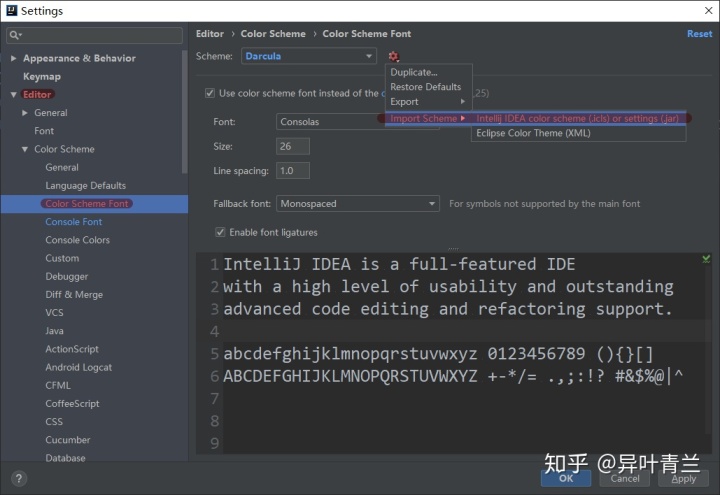Choose Restore Defaults menu entry
The height and width of the screenshot is (495, 720).
[x=428, y=87]
